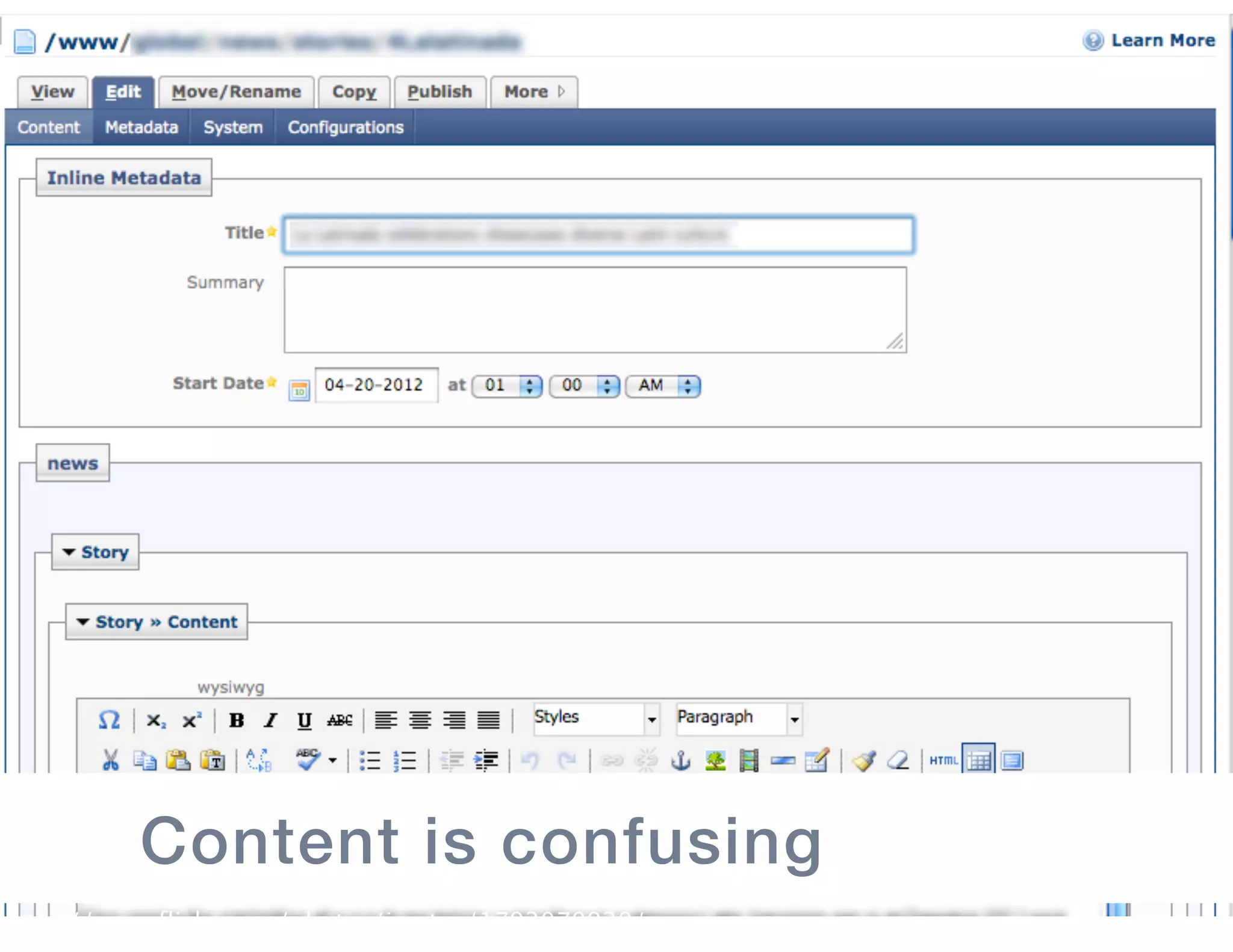Increase paragraph indent
1233x952 pixels.
[x=486, y=761]
